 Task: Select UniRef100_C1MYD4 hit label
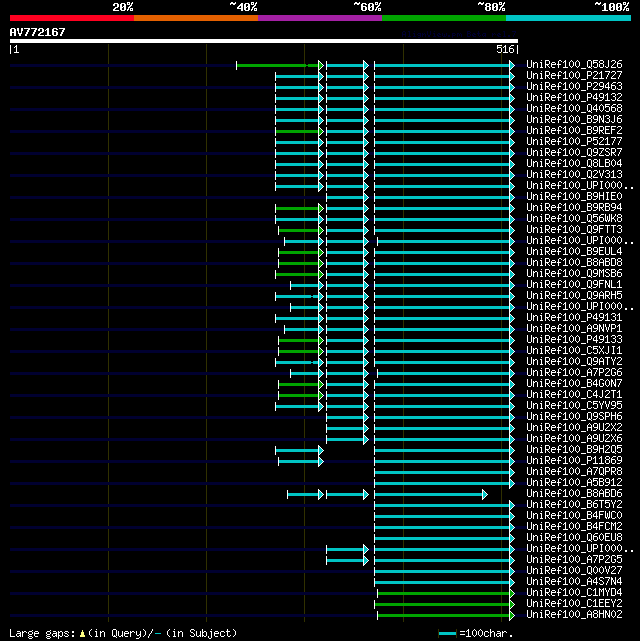574,593
